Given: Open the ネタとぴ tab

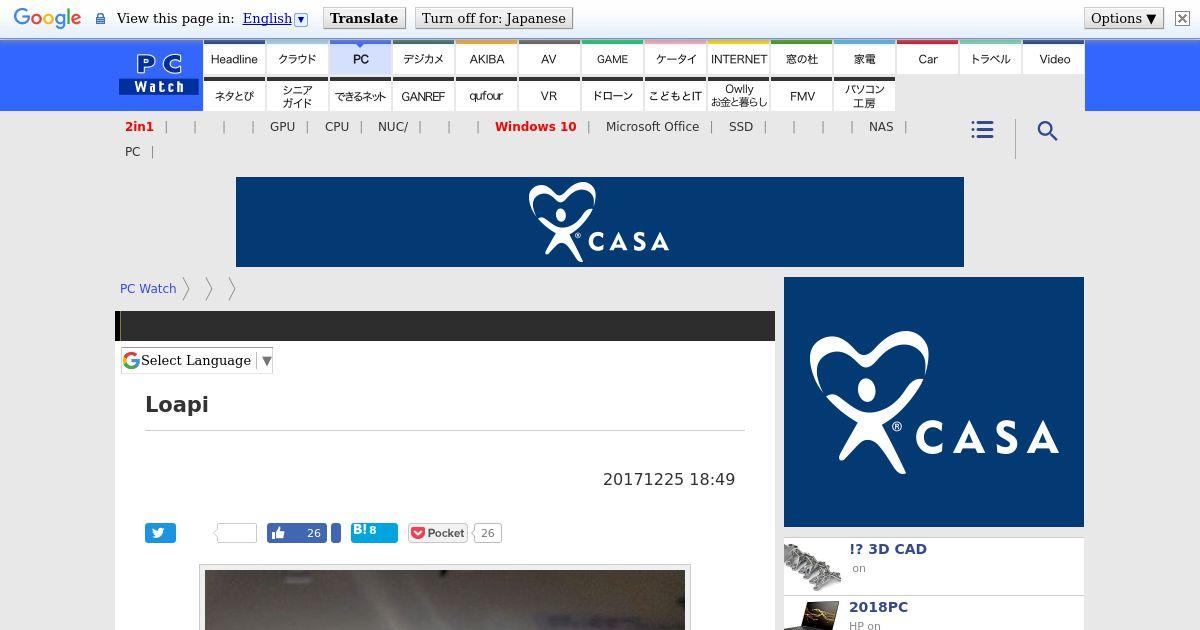Looking at the screenshot, I should (x=234, y=95).
